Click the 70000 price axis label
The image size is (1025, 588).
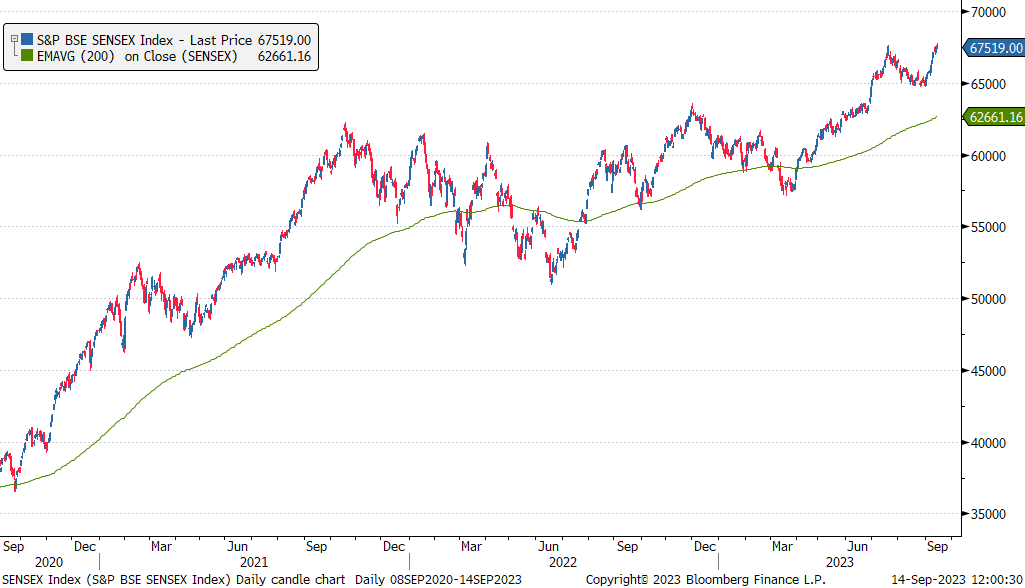988,12
